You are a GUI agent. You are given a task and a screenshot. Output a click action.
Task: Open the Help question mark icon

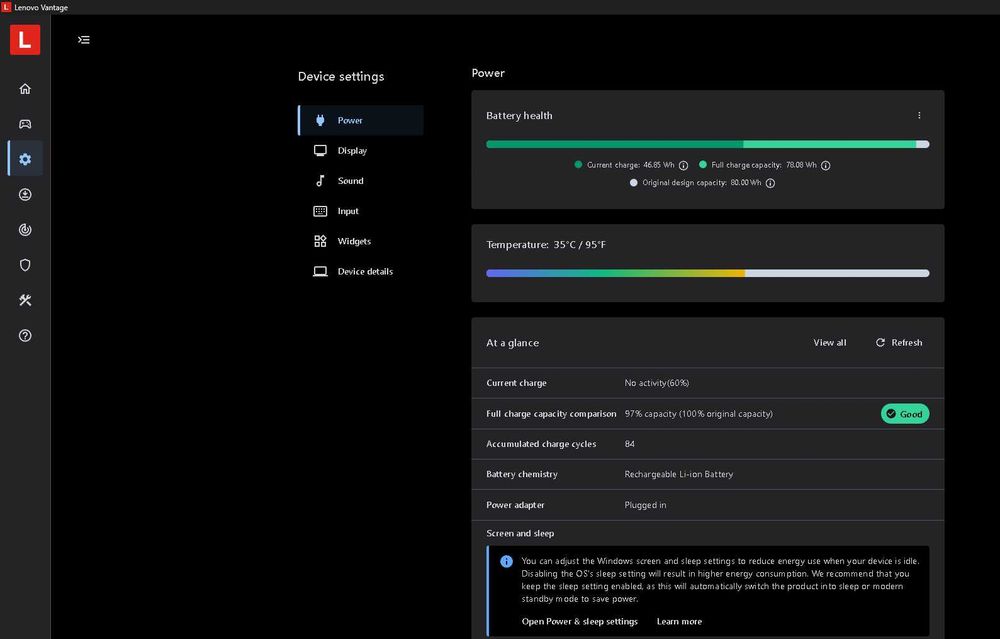pyautogui.click(x=25, y=335)
